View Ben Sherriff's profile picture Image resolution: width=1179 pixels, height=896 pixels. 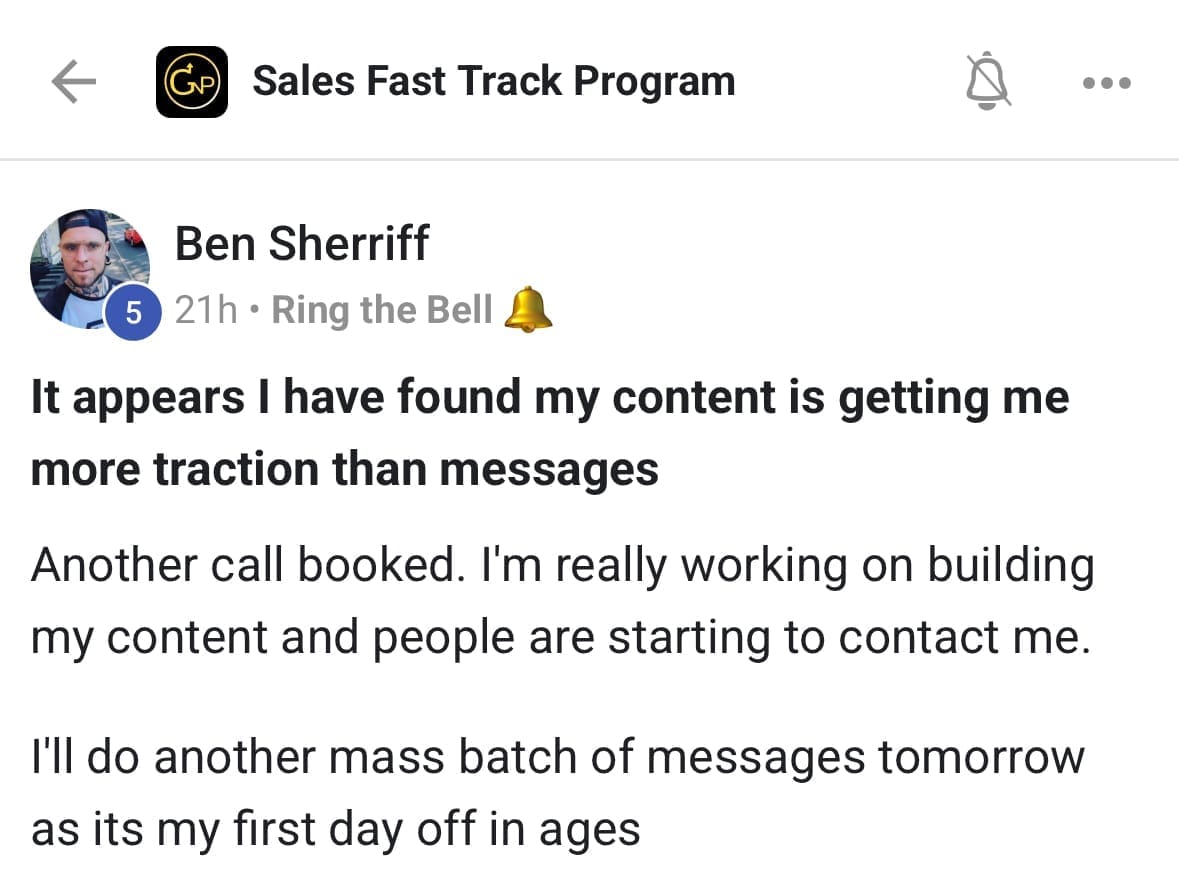pyautogui.click(x=88, y=265)
